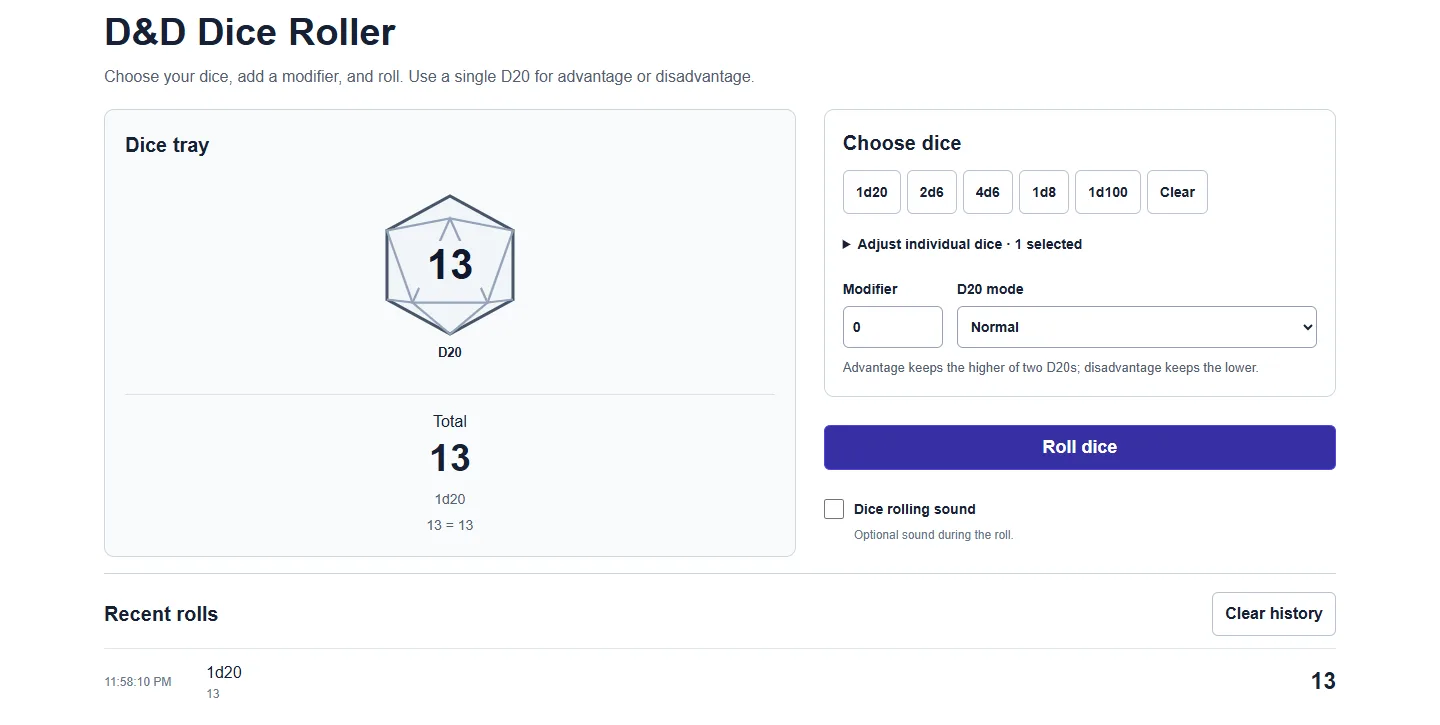Click the D20 label below the die
The height and width of the screenshot is (725, 1440).
(x=450, y=352)
